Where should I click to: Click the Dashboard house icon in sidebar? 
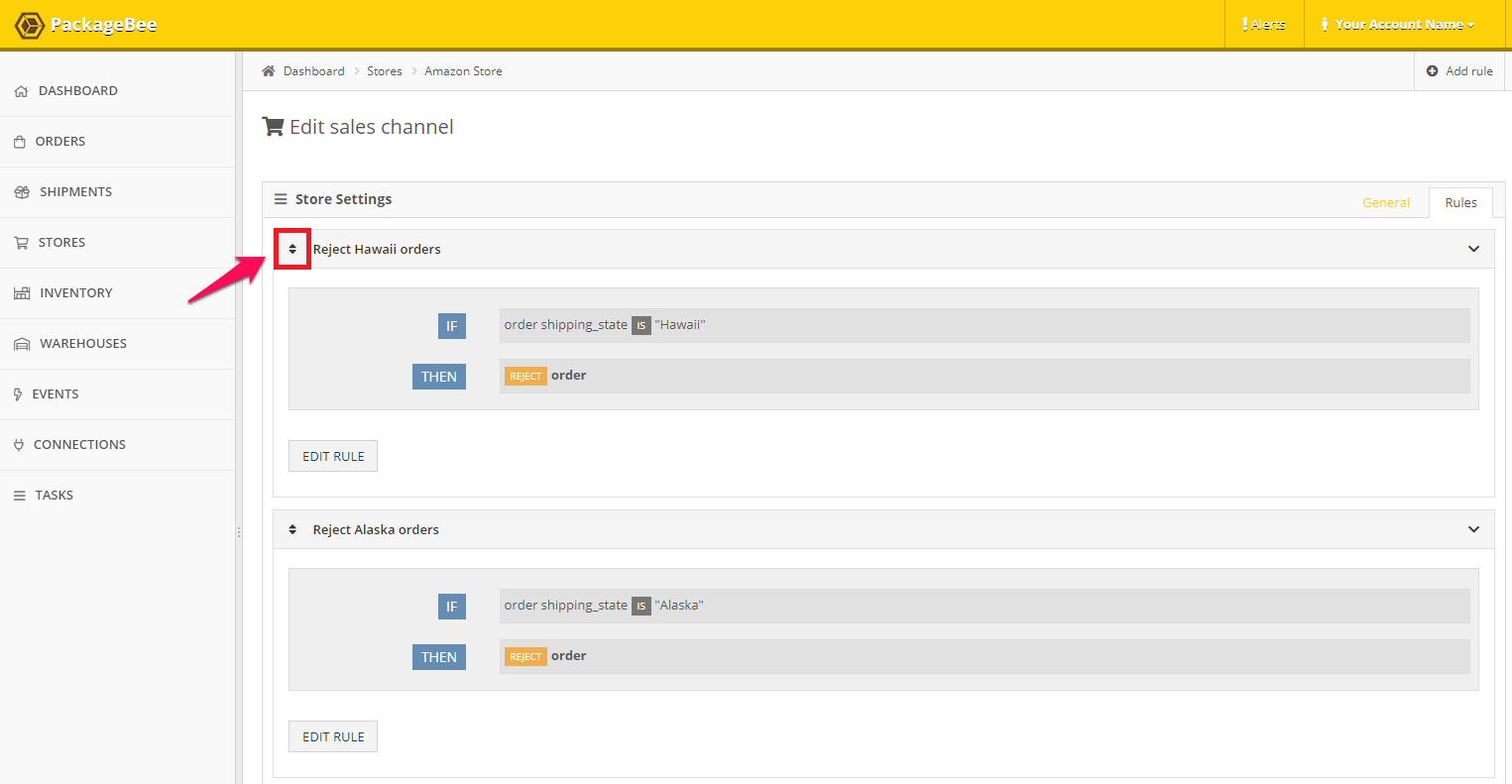pyautogui.click(x=22, y=91)
